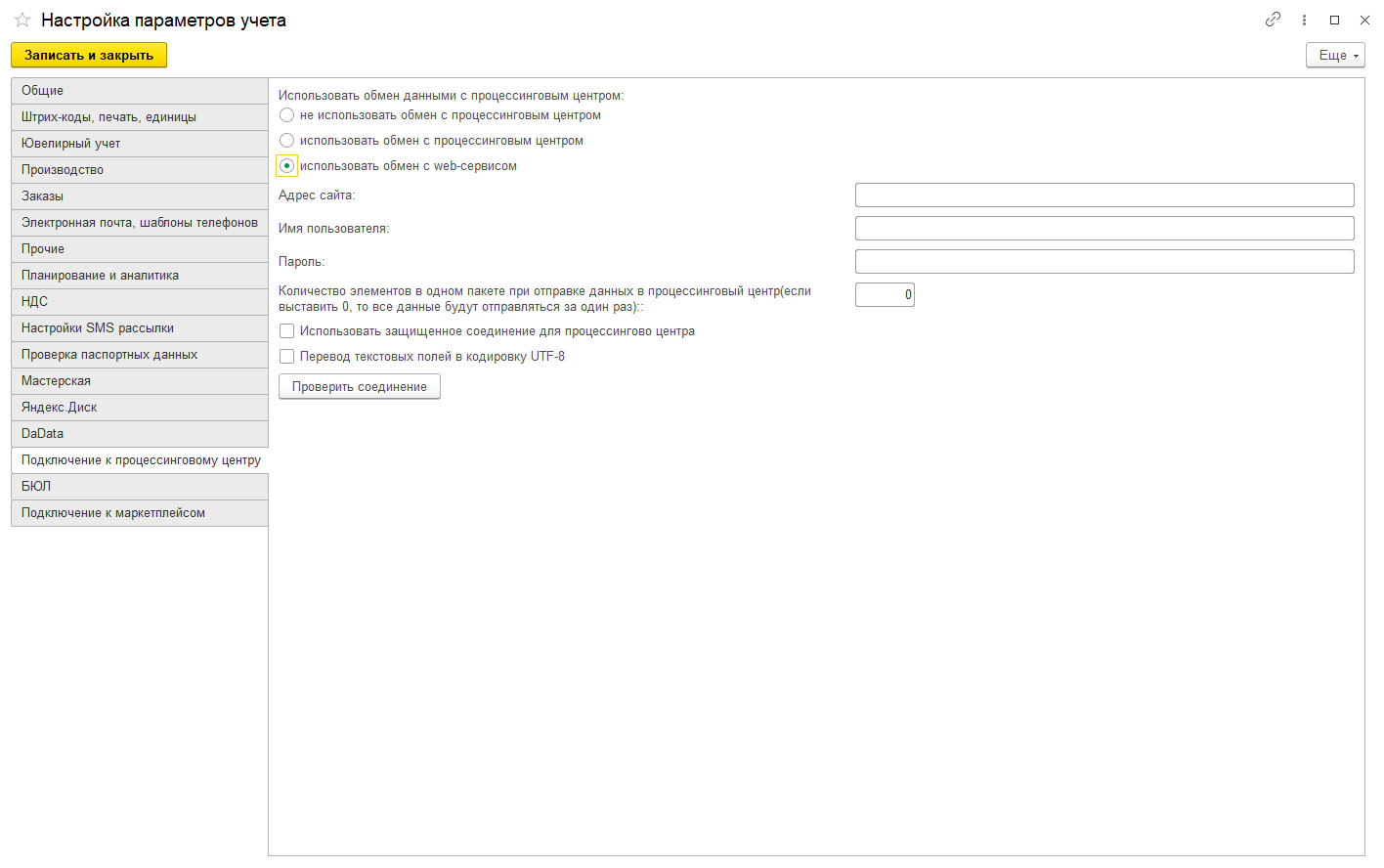Screen dimensions: 1384x868
Task: Focus the Пароль input field
Action: [x=1104, y=261]
